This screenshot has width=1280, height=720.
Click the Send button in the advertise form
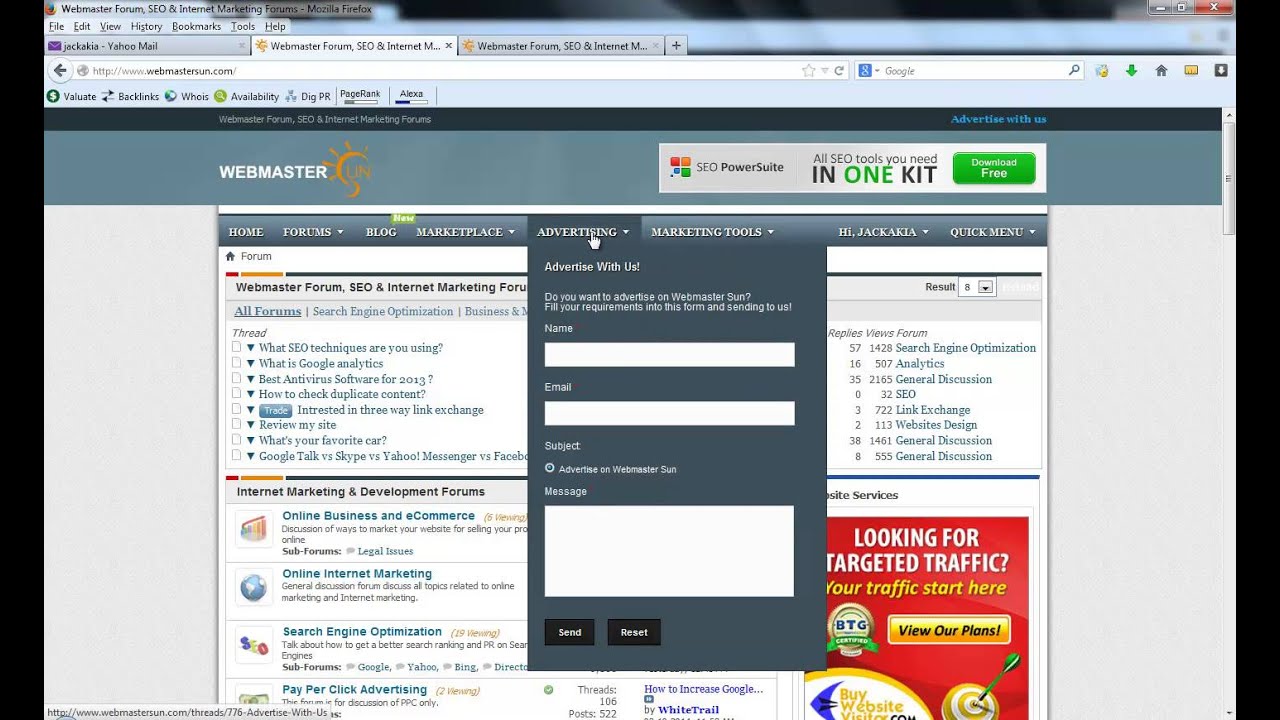[570, 632]
